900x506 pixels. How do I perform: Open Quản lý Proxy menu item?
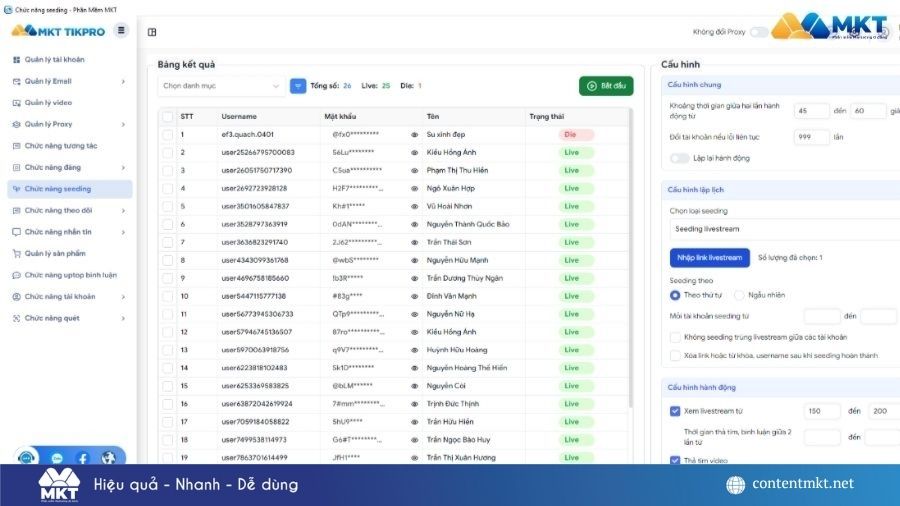click(69, 124)
